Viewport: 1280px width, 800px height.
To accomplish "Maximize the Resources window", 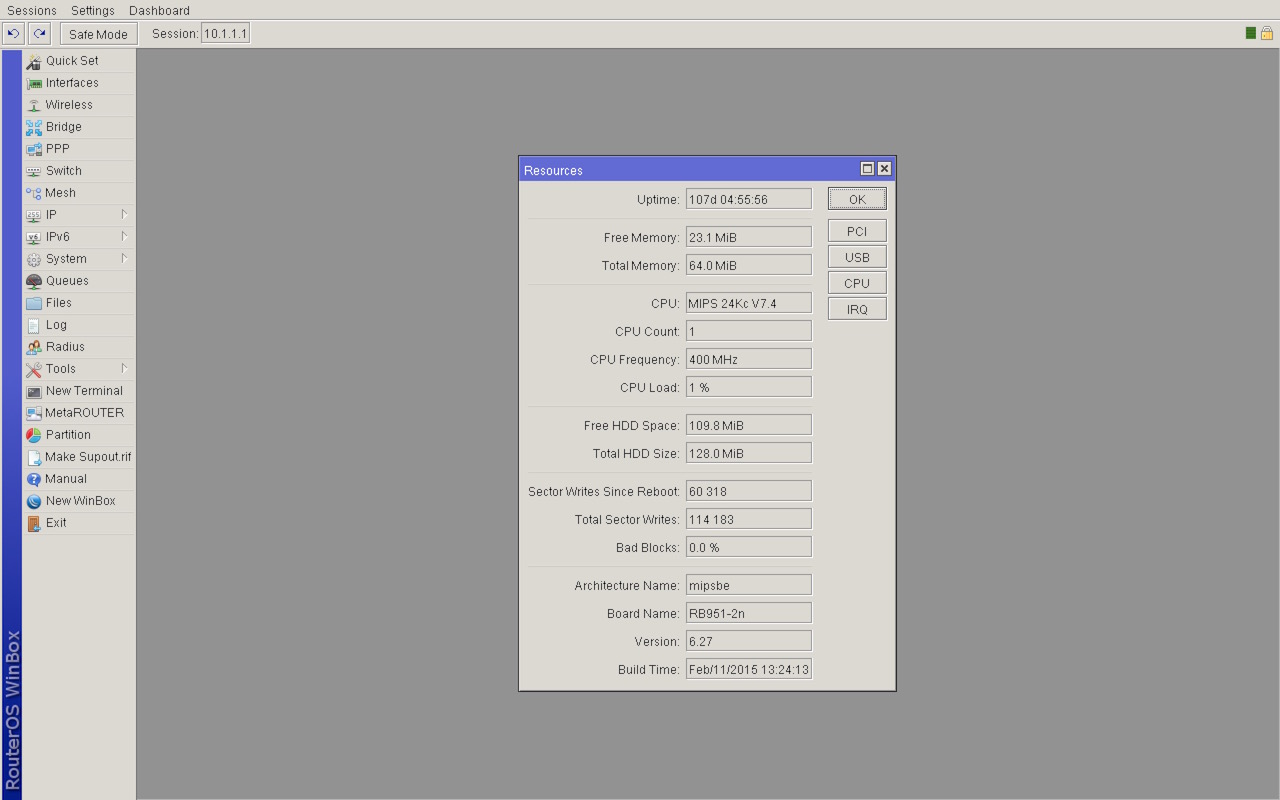I will (868, 169).
